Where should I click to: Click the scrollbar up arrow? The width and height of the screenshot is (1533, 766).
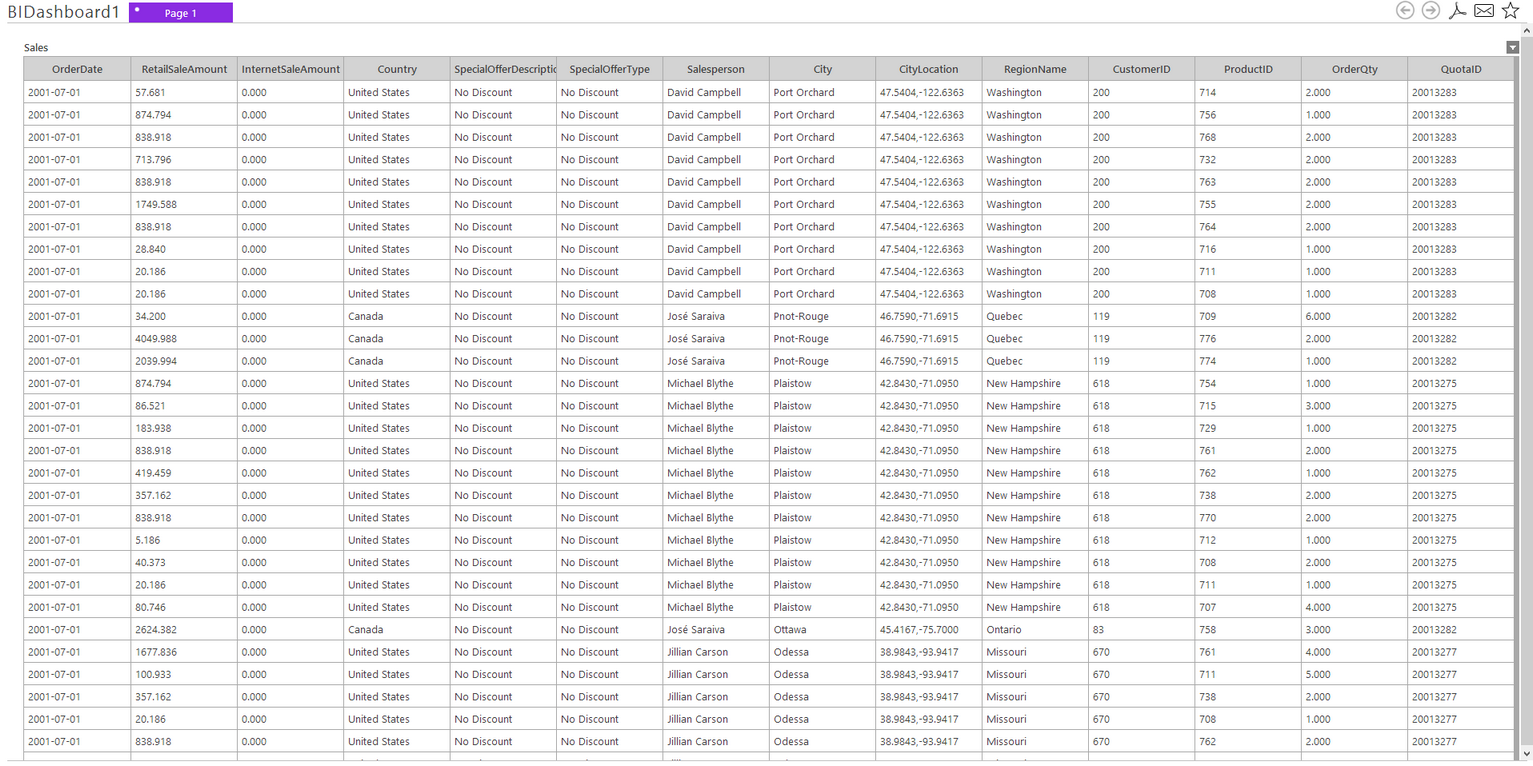tap(1526, 30)
